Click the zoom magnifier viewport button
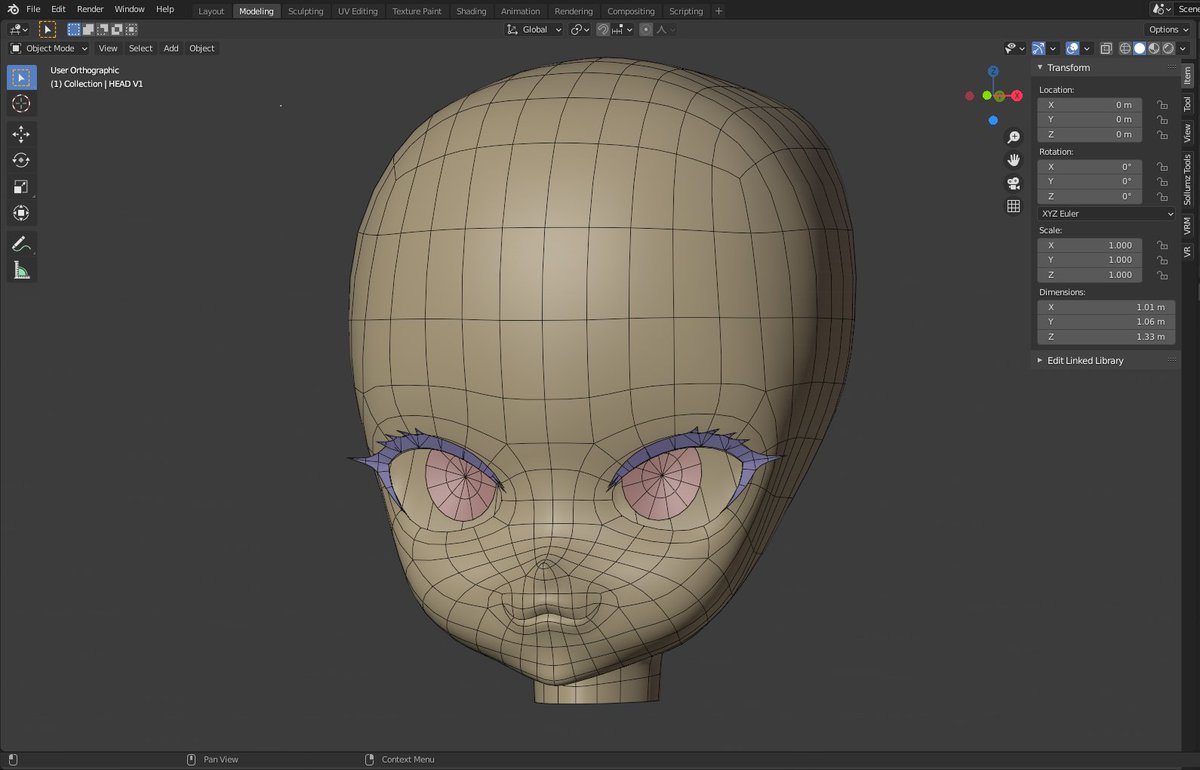The height and width of the screenshot is (770, 1200). click(1013, 137)
